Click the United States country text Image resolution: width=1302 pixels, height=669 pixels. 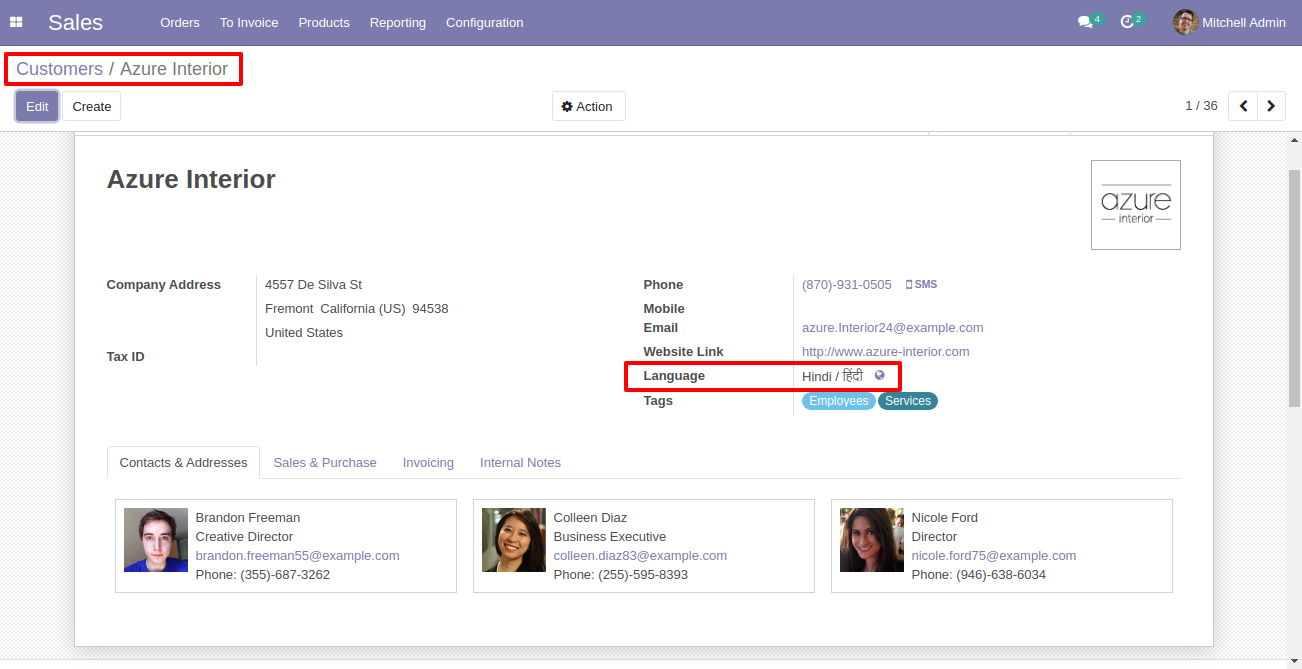(304, 333)
